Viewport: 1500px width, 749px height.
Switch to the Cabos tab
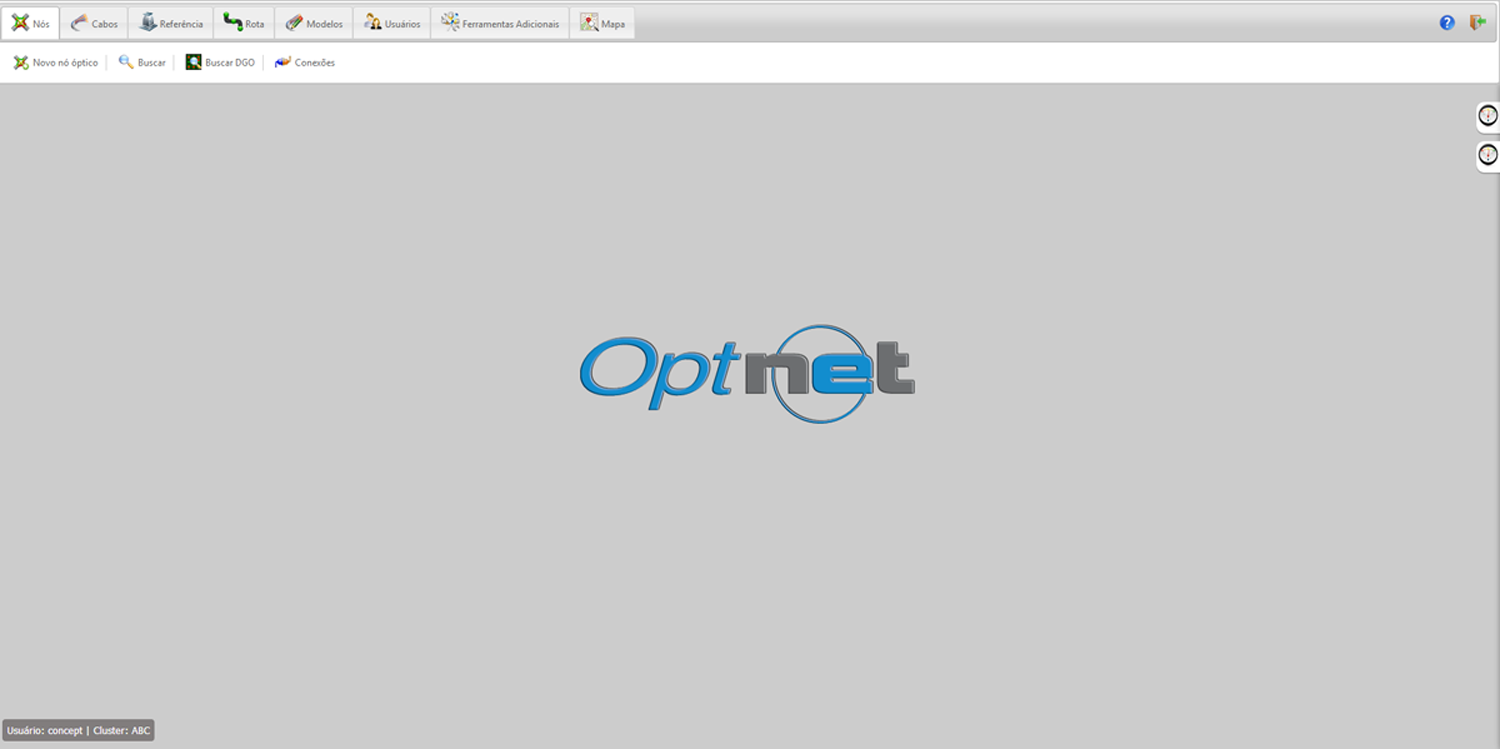click(94, 23)
